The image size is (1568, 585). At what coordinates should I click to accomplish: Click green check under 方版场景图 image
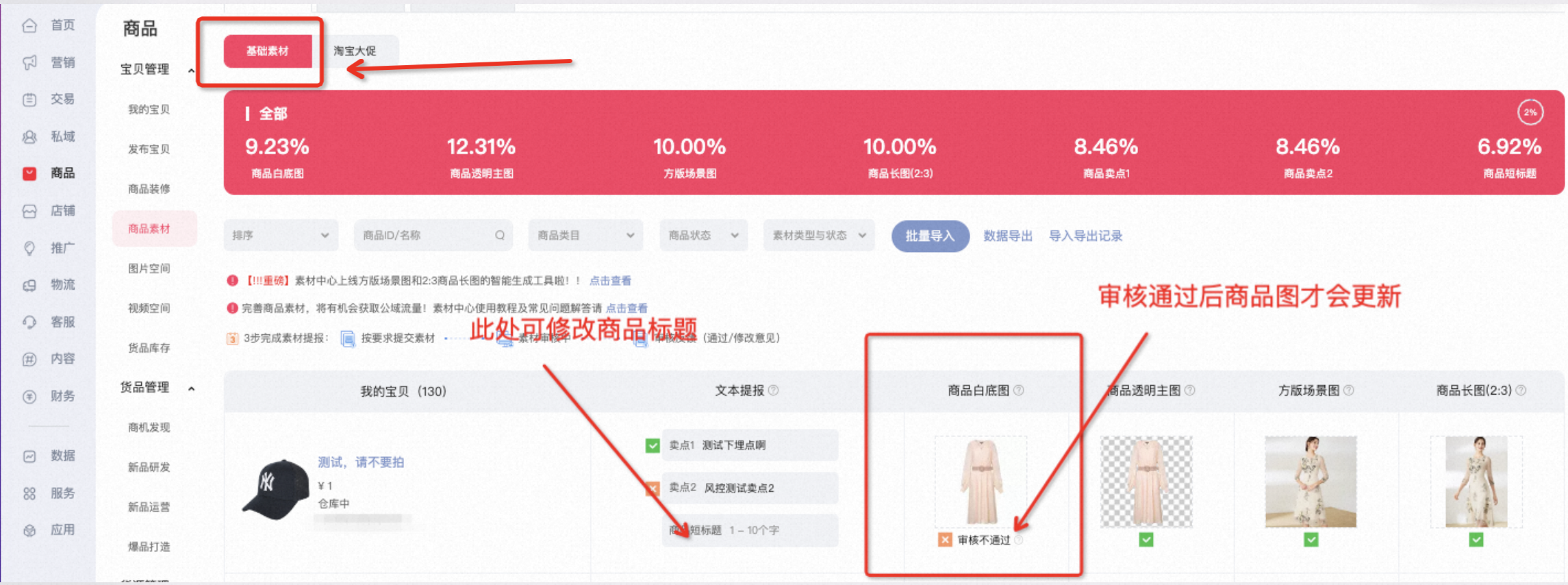click(x=1311, y=540)
